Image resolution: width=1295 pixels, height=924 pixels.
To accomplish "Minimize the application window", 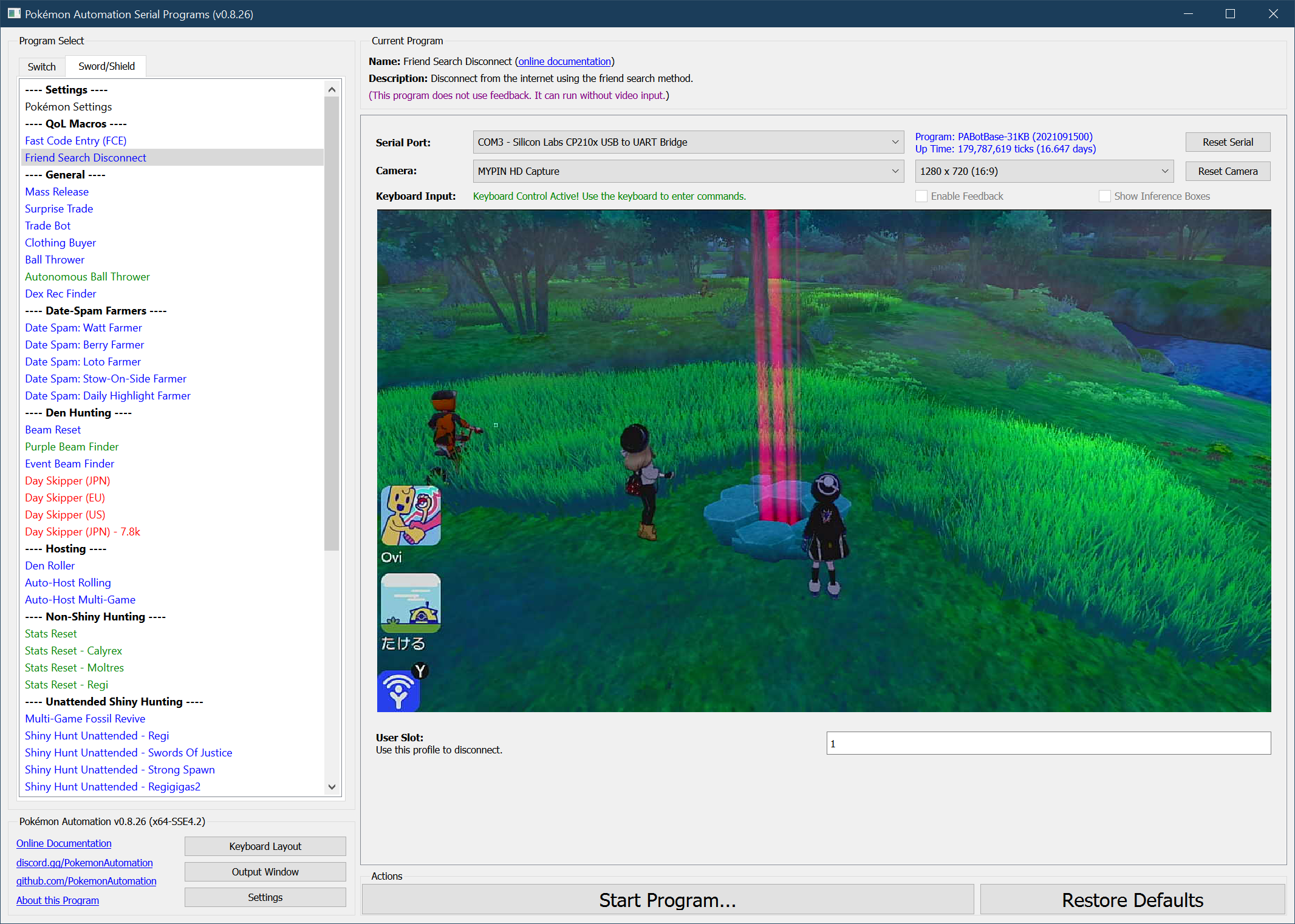I will (1188, 13).
